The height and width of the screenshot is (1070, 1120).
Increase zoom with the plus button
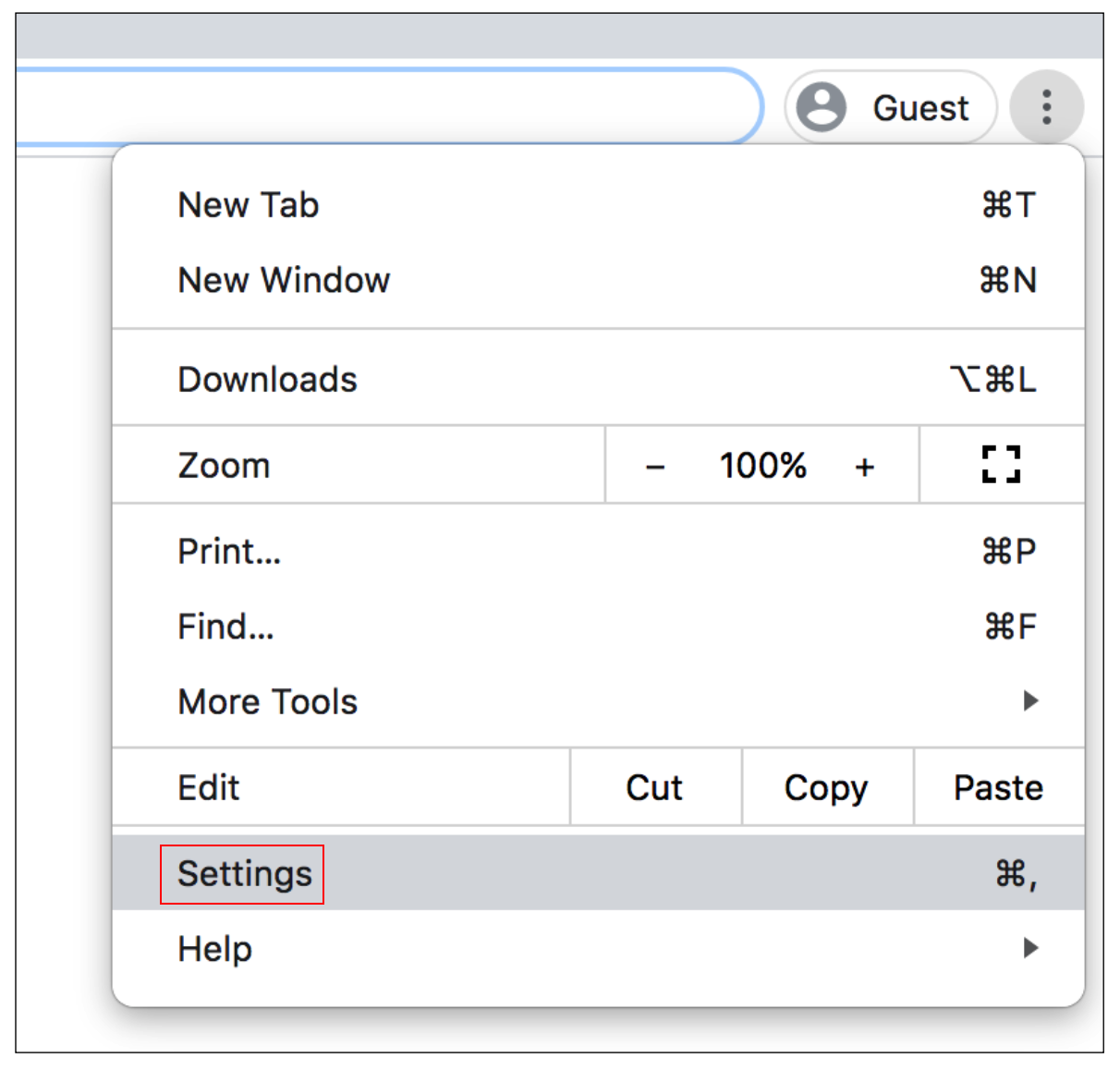864,467
